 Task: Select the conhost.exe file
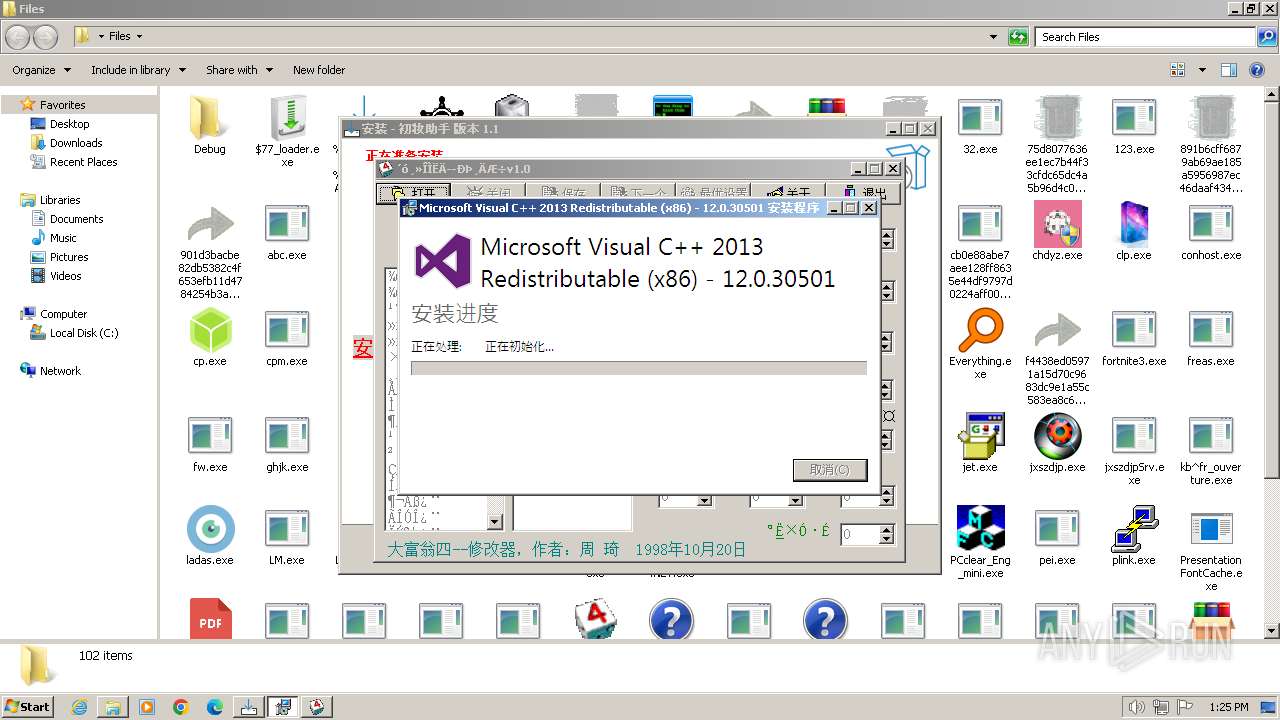pyautogui.click(x=1211, y=232)
